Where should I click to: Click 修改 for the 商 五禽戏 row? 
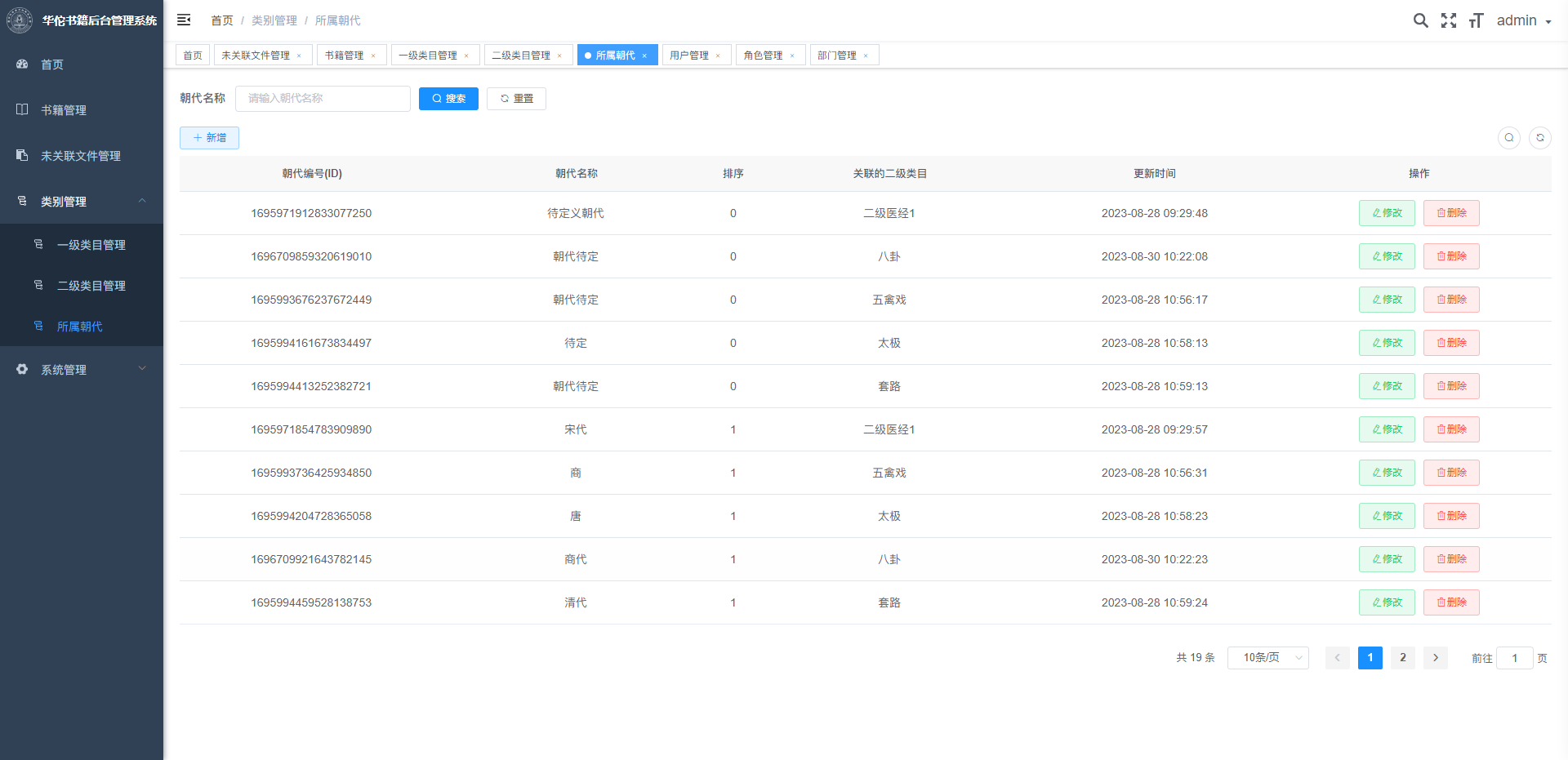point(1387,472)
